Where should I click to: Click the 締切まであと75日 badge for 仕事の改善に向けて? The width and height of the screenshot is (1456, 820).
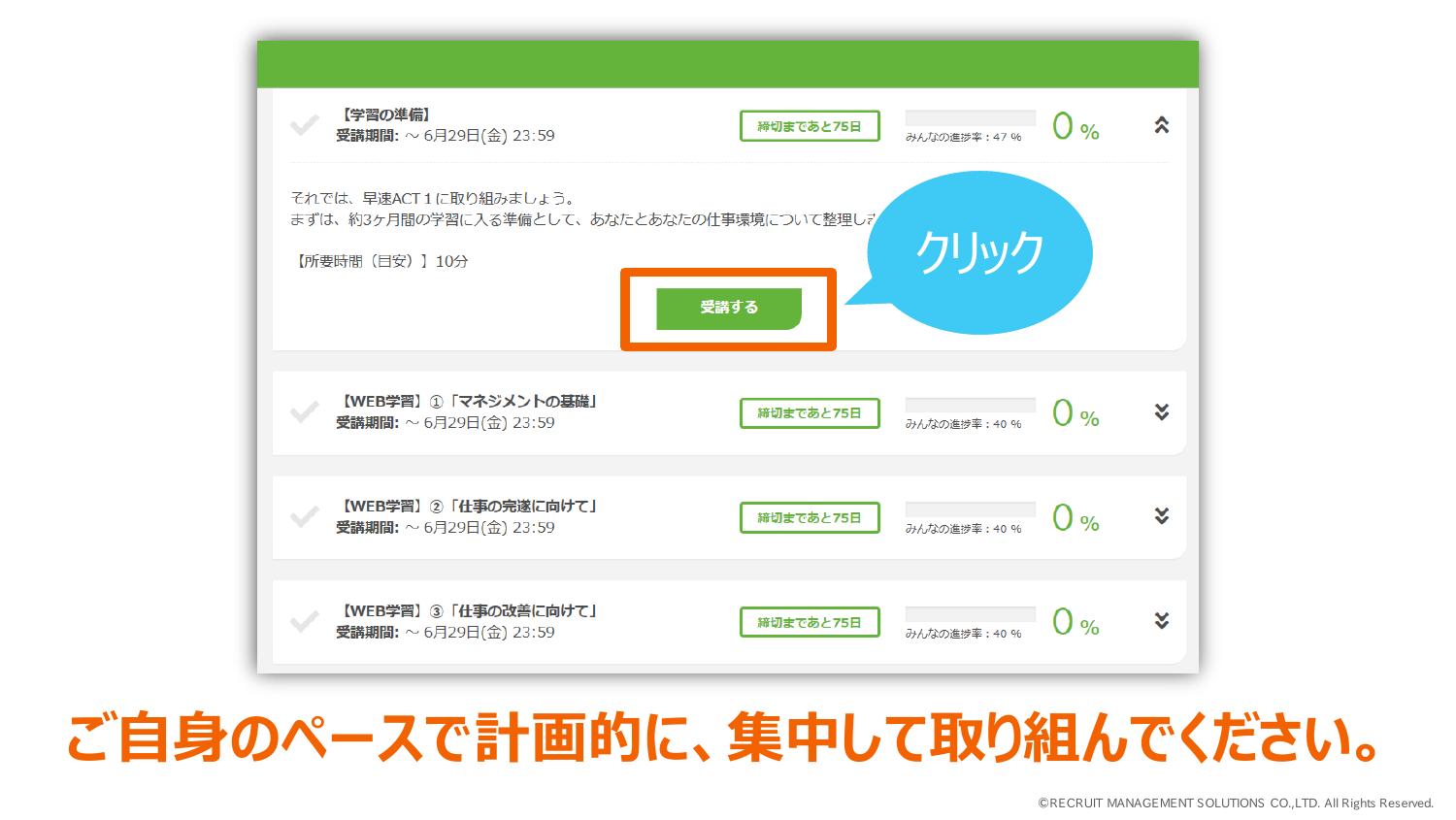pos(810,622)
